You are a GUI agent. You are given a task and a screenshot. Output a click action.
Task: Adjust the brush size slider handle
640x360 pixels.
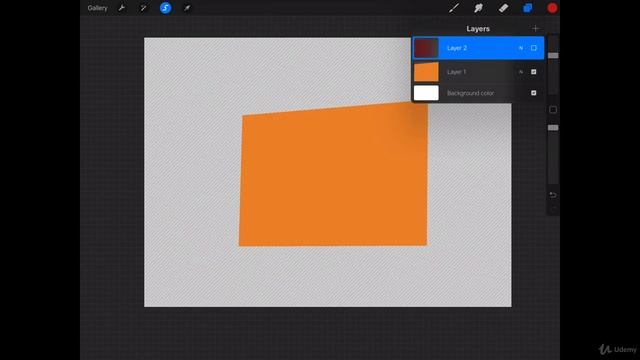tap(553, 55)
